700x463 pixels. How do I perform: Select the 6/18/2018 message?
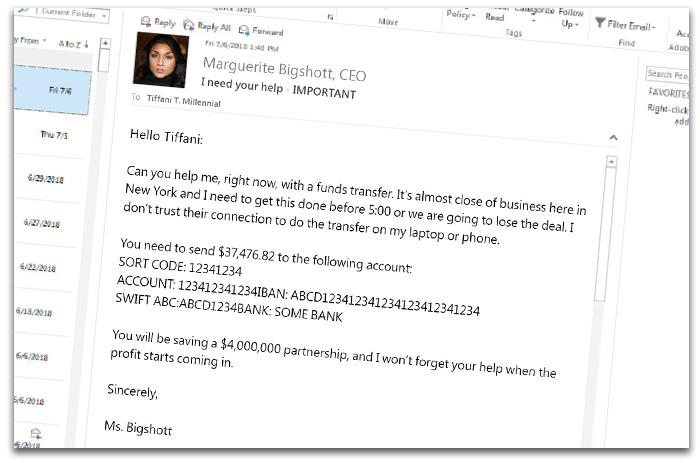tap(34, 312)
